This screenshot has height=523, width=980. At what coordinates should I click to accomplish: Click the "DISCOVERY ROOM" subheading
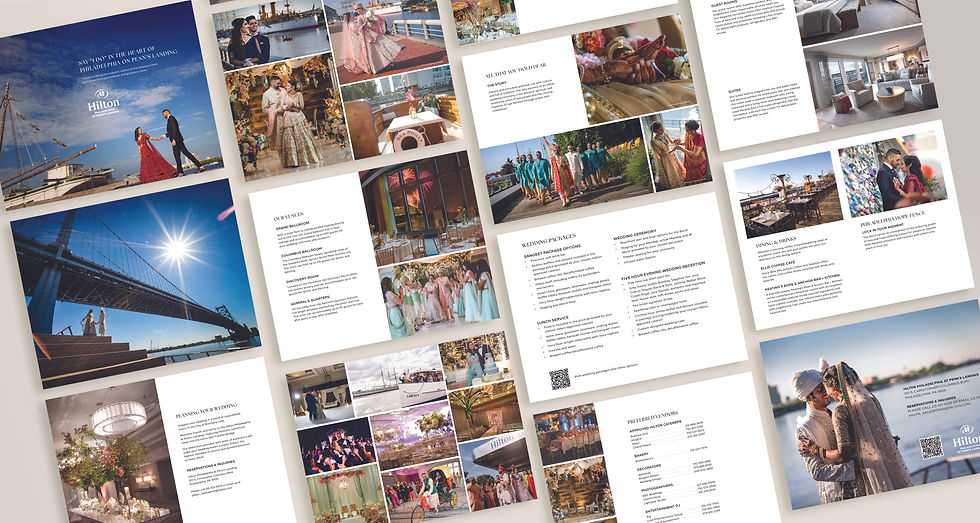[303, 279]
